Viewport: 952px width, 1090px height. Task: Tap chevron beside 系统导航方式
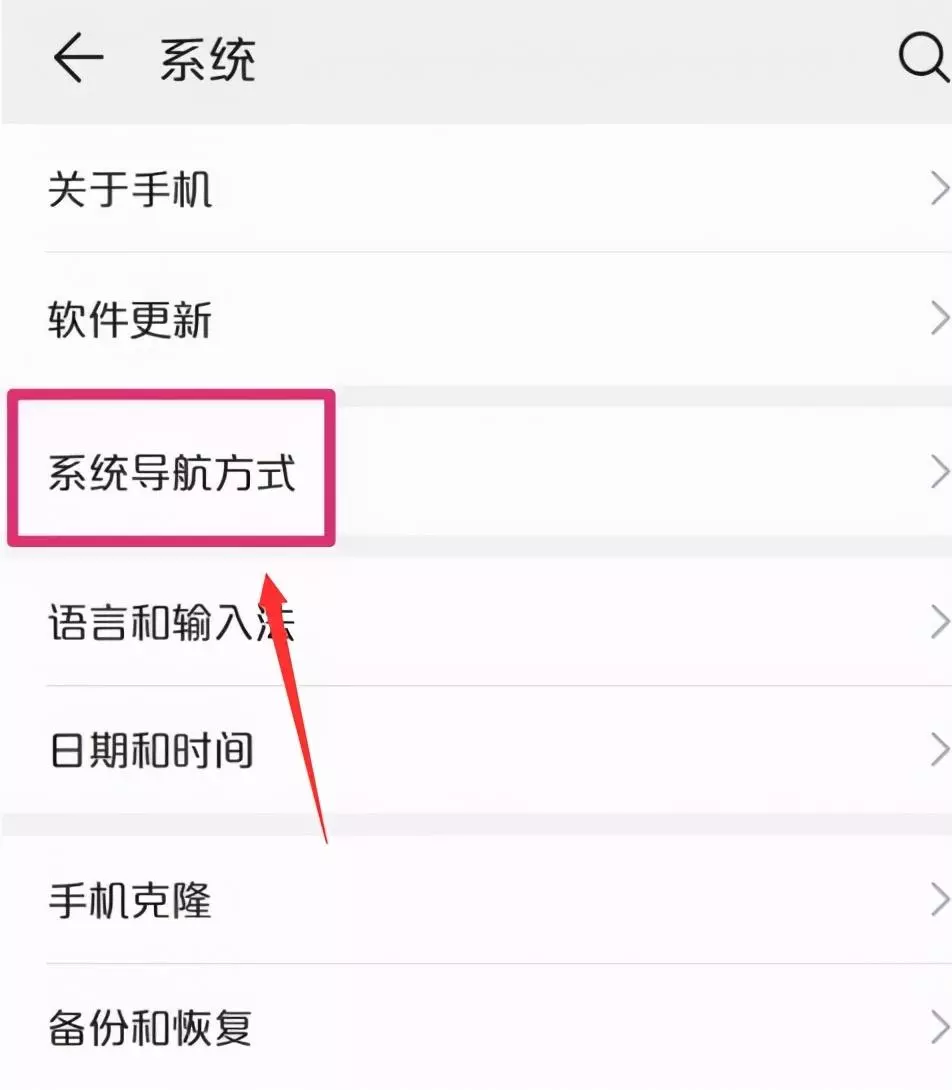tap(939, 473)
